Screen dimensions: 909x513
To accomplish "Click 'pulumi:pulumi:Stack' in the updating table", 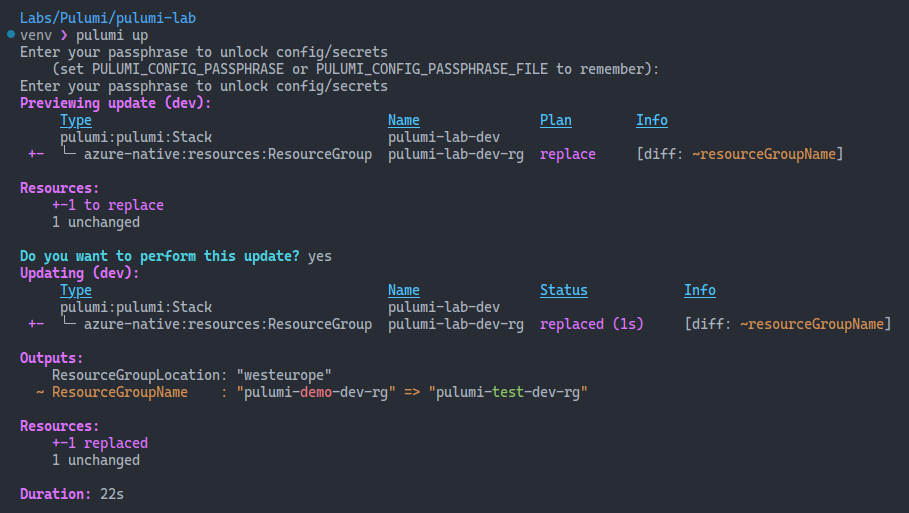I will (x=136, y=307).
